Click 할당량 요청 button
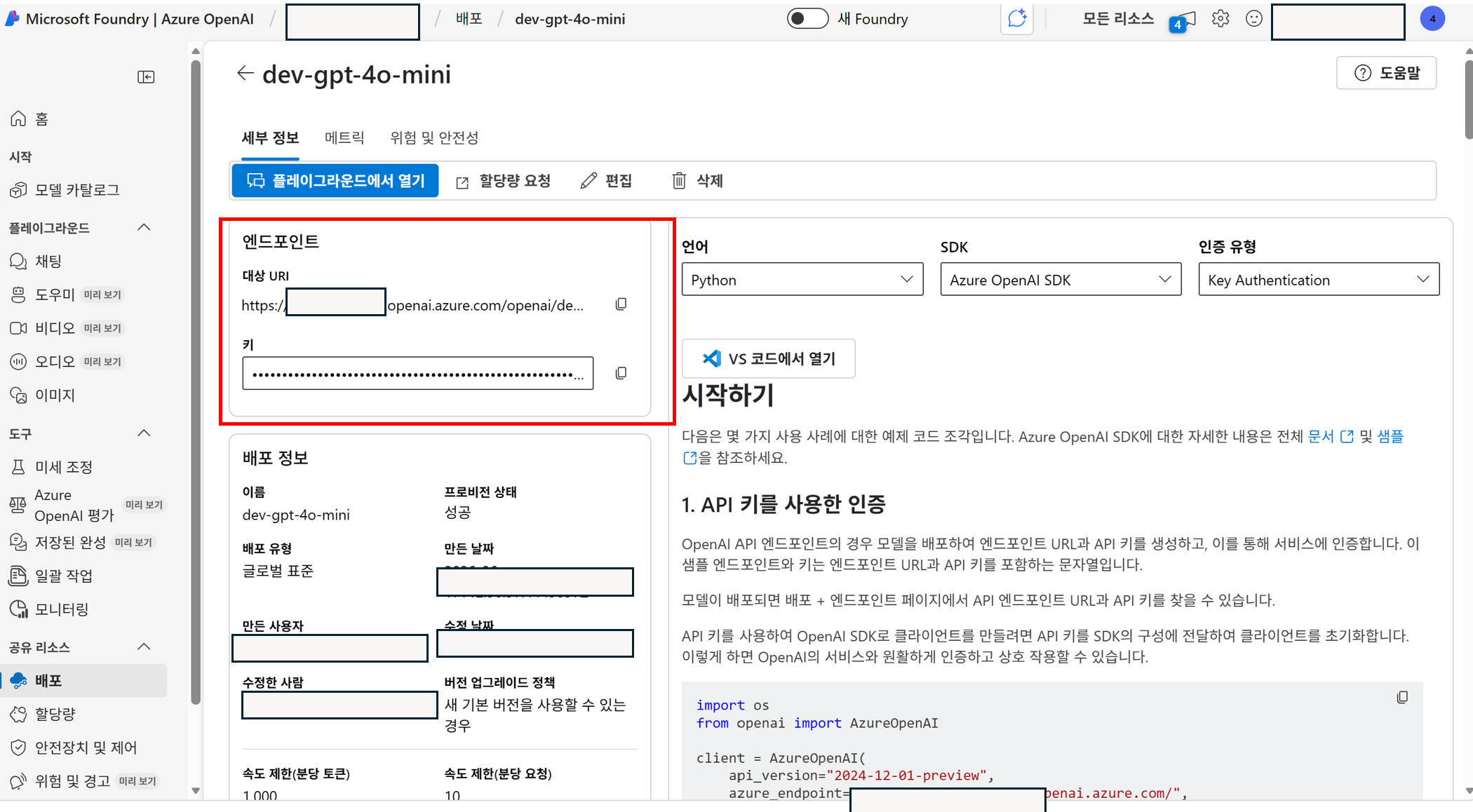This screenshot has height=812, width=1473. click(504, 181)
